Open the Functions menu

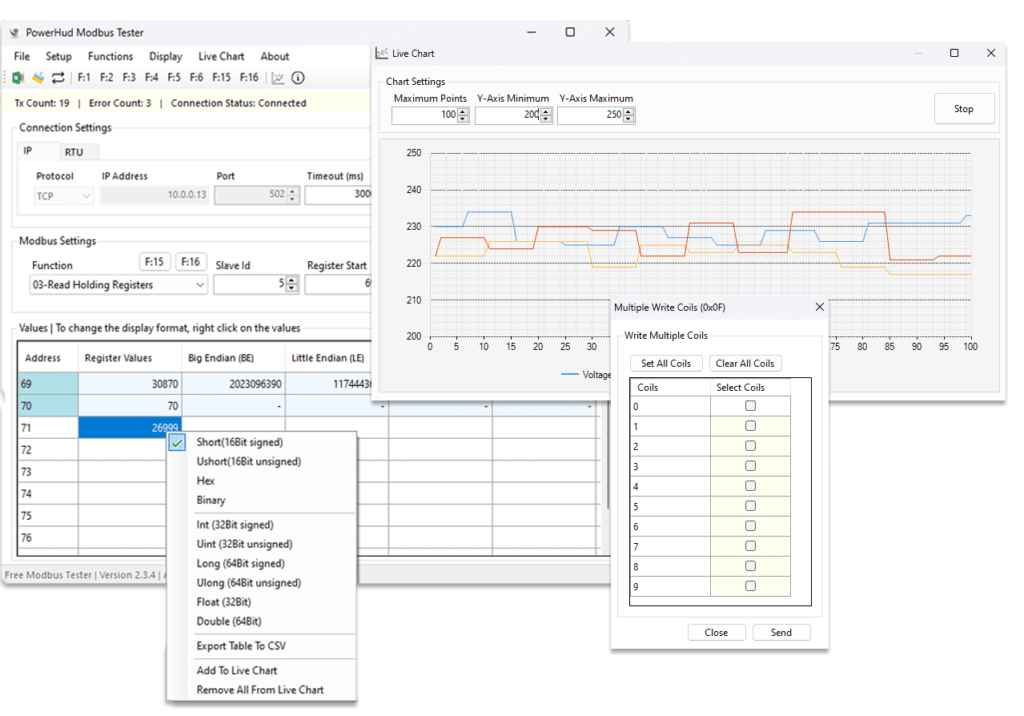coord(110,57)
